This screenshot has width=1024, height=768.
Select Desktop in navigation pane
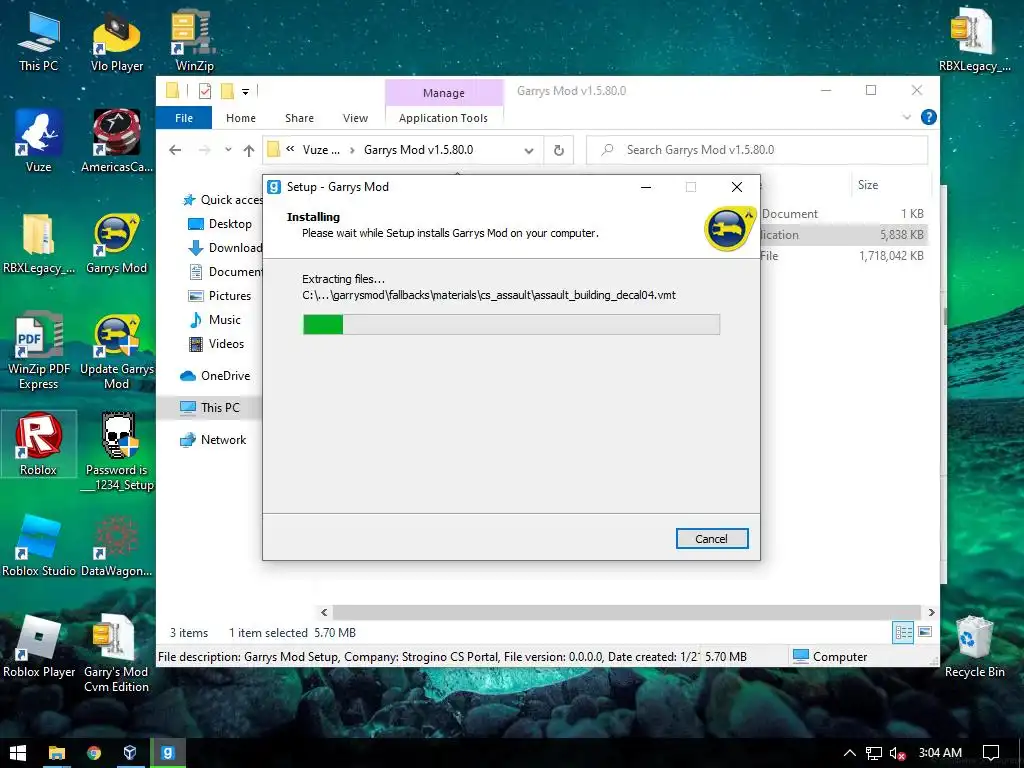(219, 224)
